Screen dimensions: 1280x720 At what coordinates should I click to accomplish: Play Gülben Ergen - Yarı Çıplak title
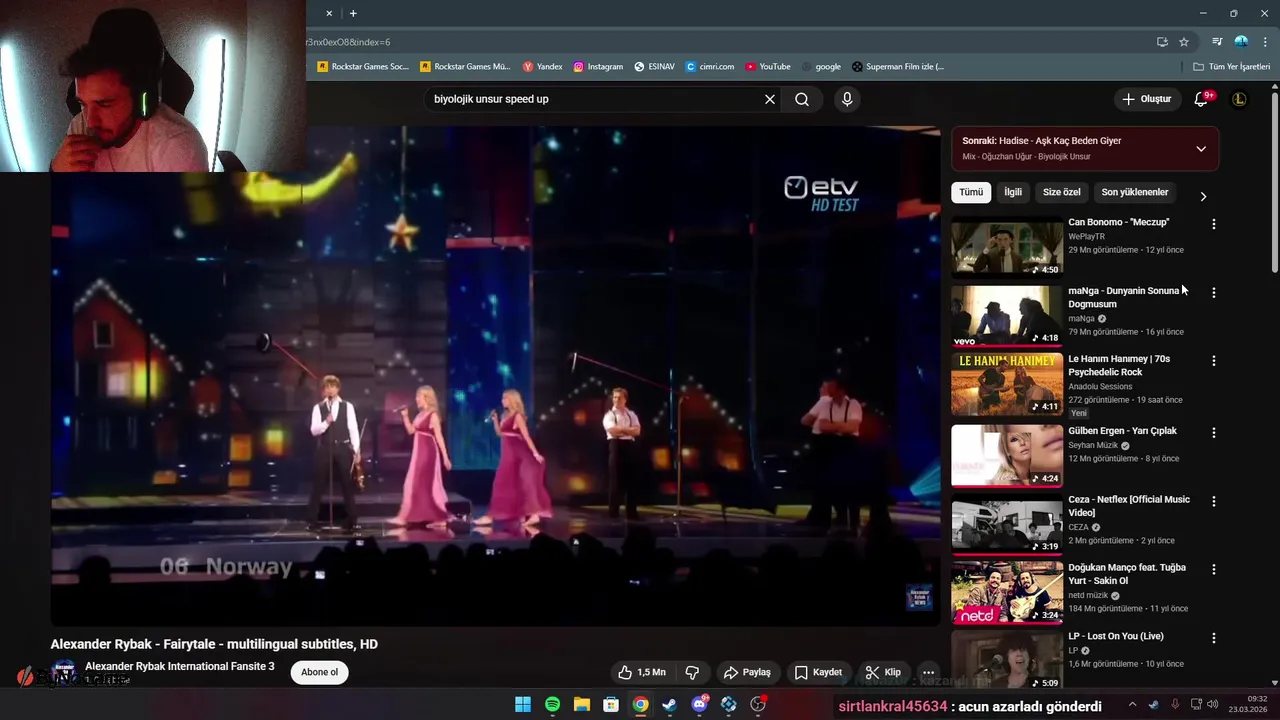coord(1122,431)
